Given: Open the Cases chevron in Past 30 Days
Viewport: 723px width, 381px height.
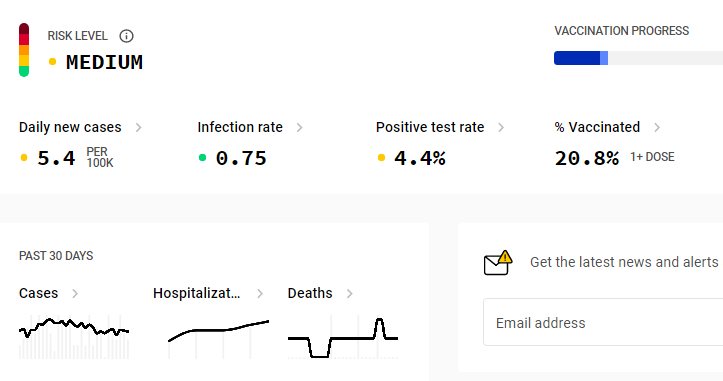Looking at the screenshot, I should coord(75,293).
